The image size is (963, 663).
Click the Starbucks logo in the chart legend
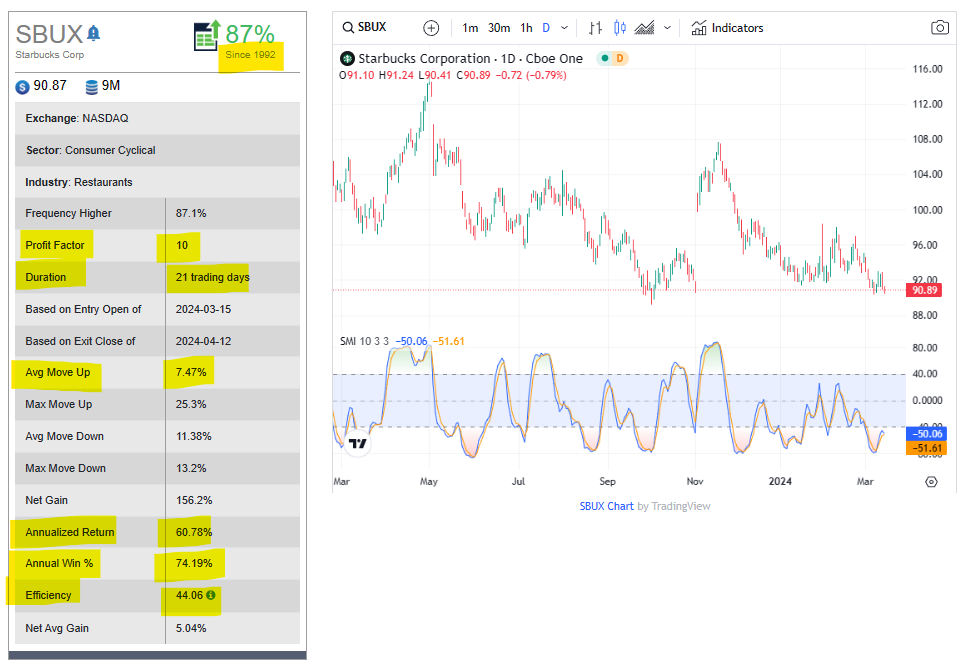(347, 59)
